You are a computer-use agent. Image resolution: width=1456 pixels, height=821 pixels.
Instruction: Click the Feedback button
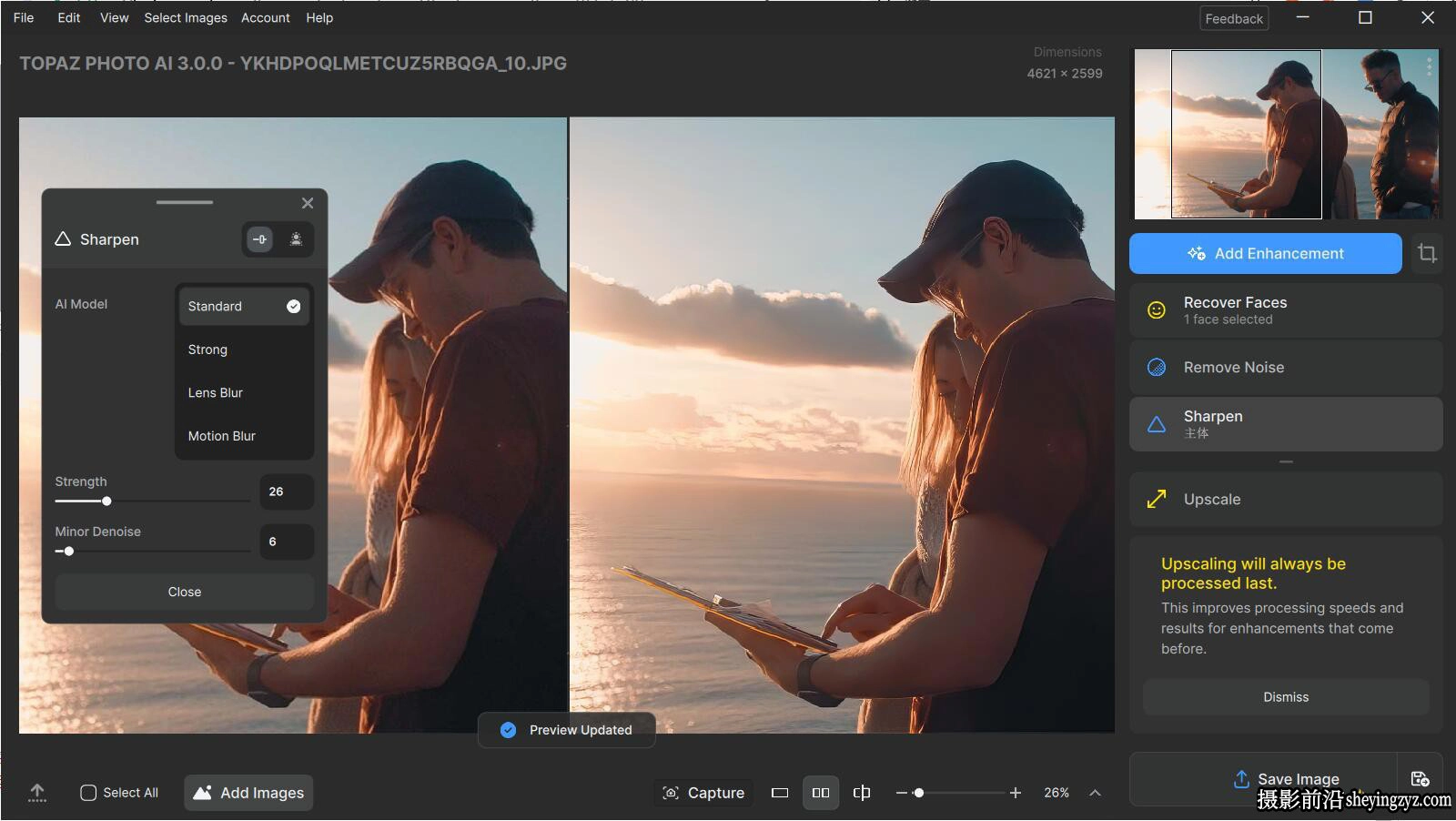1234,18
